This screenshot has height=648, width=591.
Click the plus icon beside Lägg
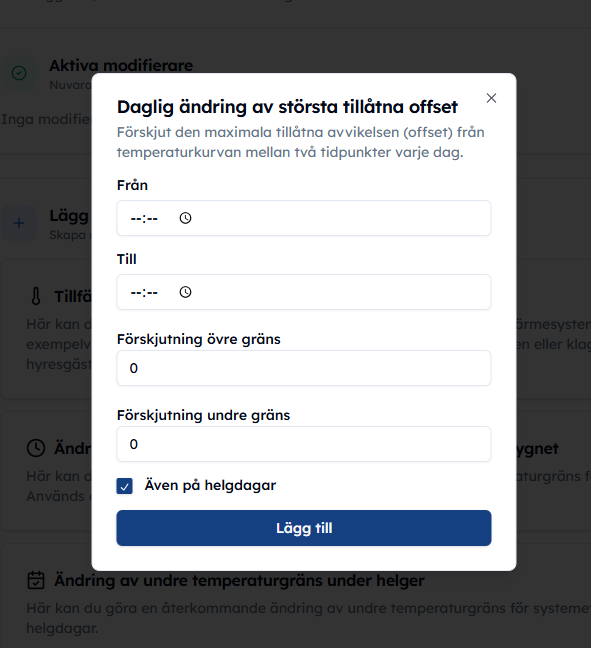(19, 223)
